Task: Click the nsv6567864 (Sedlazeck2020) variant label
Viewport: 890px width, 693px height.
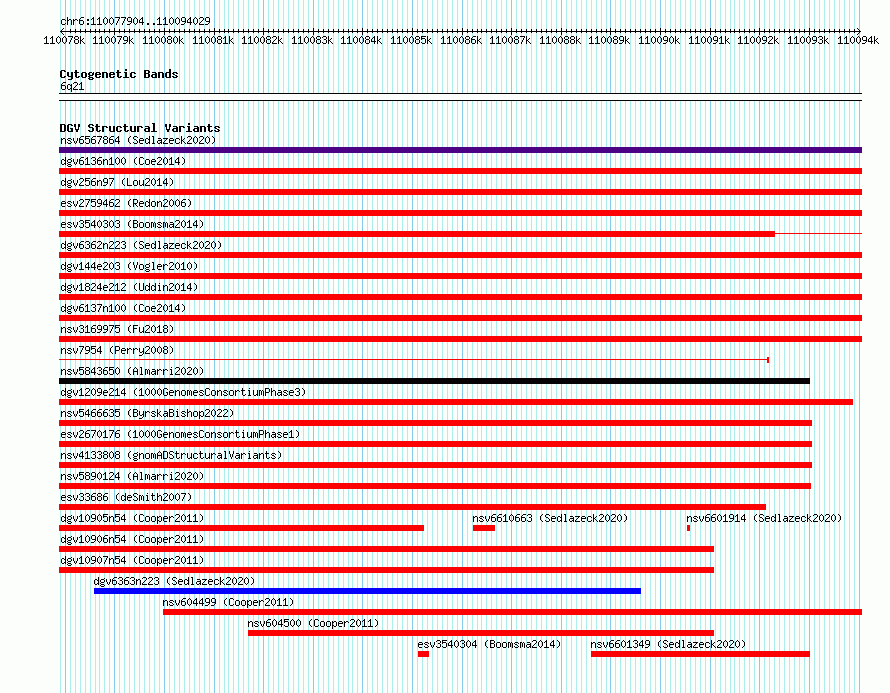Action: click(138, 140)
